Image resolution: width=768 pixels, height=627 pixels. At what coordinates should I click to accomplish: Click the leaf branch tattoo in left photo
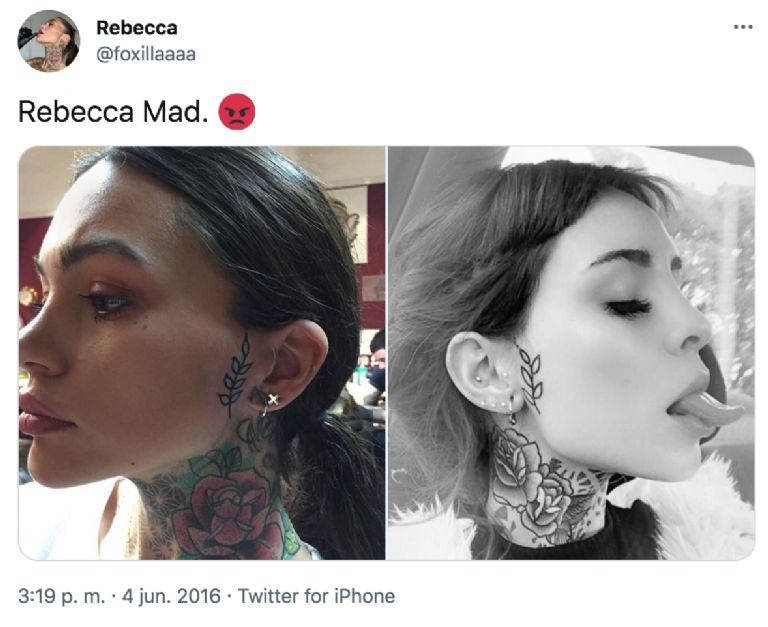click(237, 376)
